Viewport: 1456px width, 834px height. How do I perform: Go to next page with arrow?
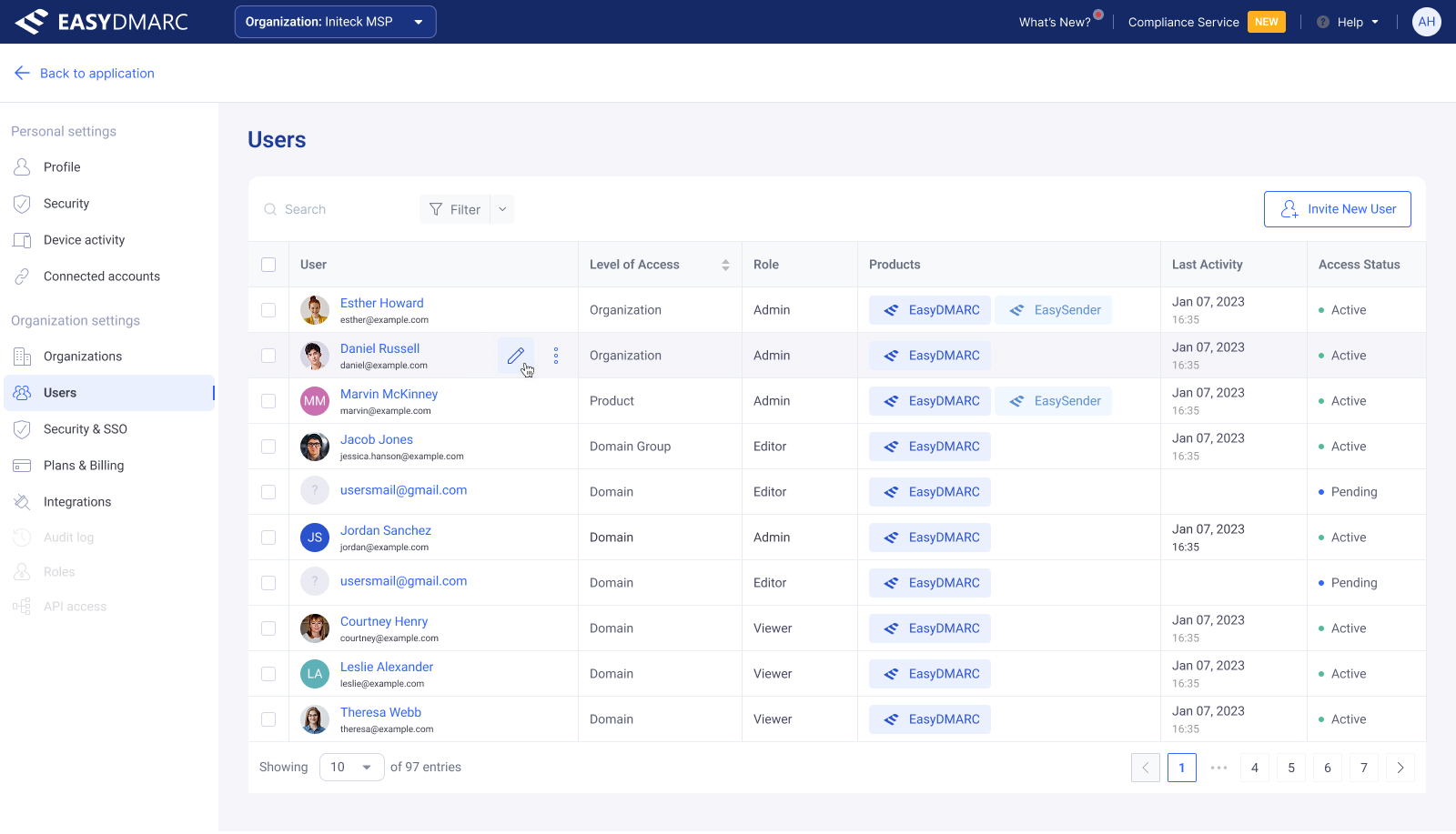click(x=1400, y=768)
